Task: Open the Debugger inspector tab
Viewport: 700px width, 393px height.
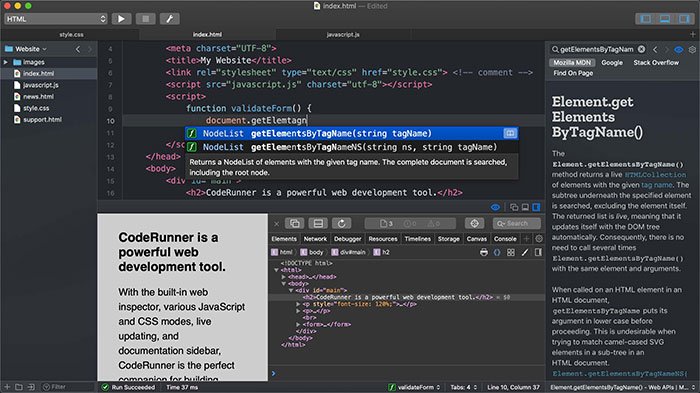Action: 347,239
